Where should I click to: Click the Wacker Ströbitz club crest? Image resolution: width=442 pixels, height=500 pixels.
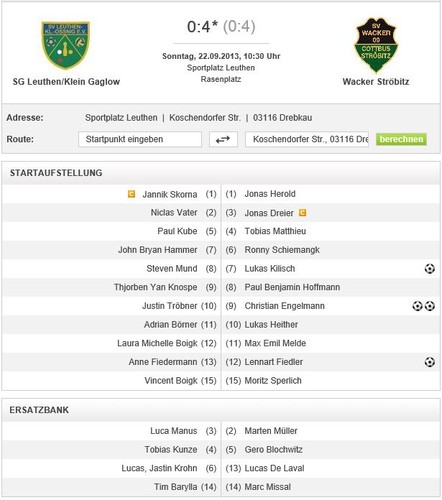(x=376, y=45)
